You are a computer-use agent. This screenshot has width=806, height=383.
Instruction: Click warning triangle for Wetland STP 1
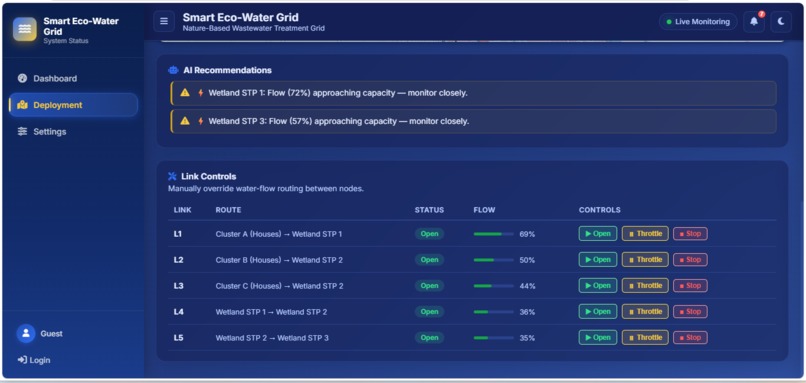[185, 93]
